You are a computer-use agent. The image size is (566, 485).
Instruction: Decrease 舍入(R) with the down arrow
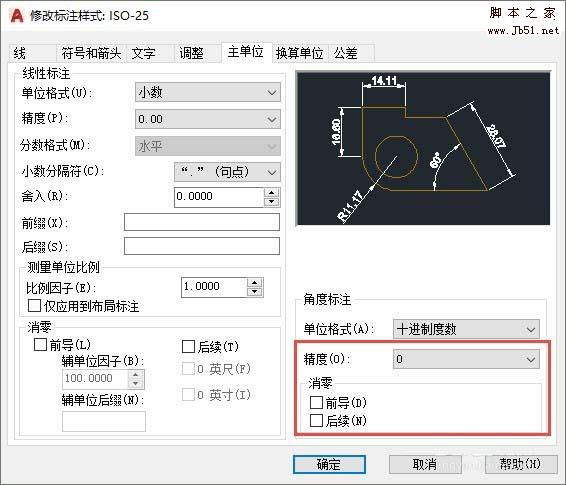(271, 202)
